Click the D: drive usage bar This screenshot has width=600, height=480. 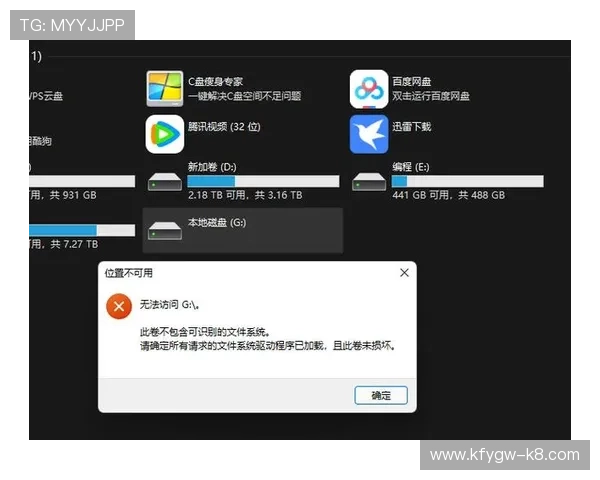pyautogui.click(x=263, y=181)
